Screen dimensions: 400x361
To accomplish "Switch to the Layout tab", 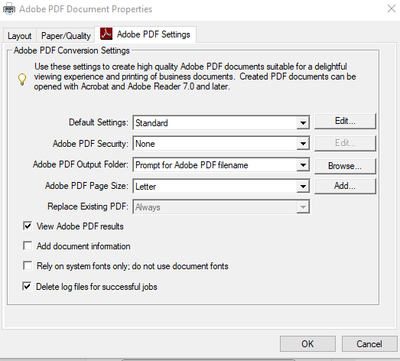I will [20, 36].
